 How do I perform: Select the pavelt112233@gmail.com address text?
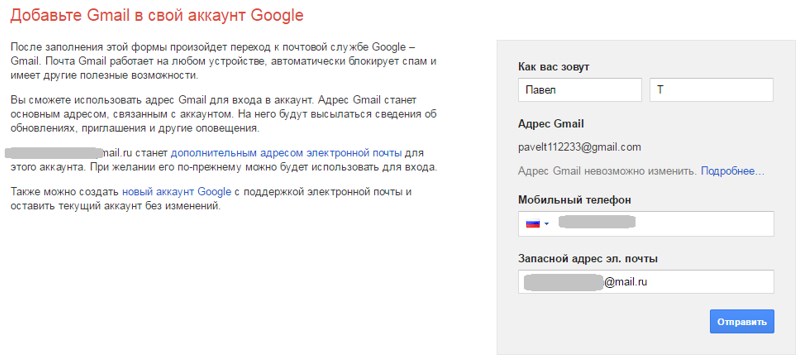pos(580,148)
